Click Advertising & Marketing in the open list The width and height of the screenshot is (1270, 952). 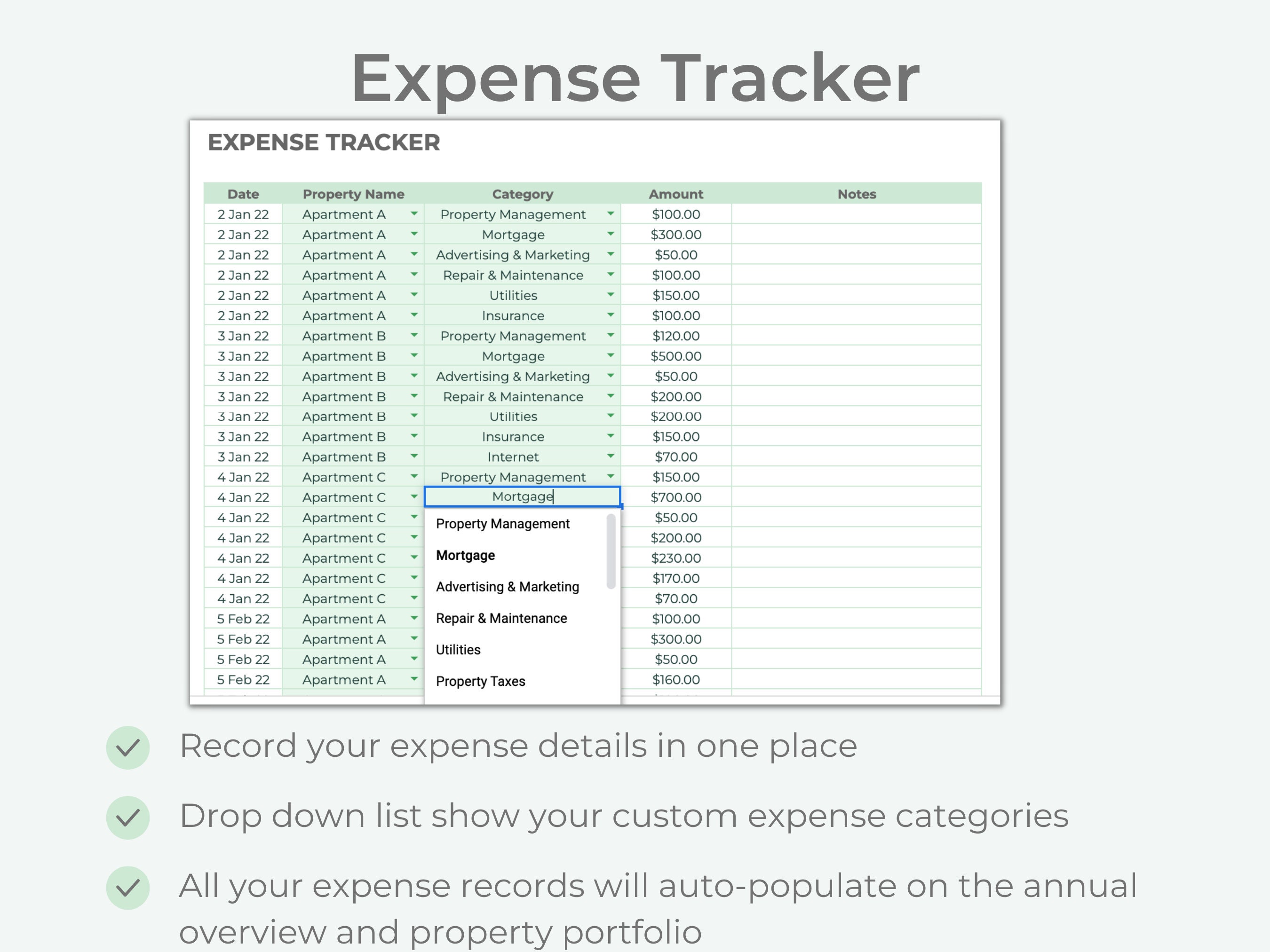tap(508, 586)
